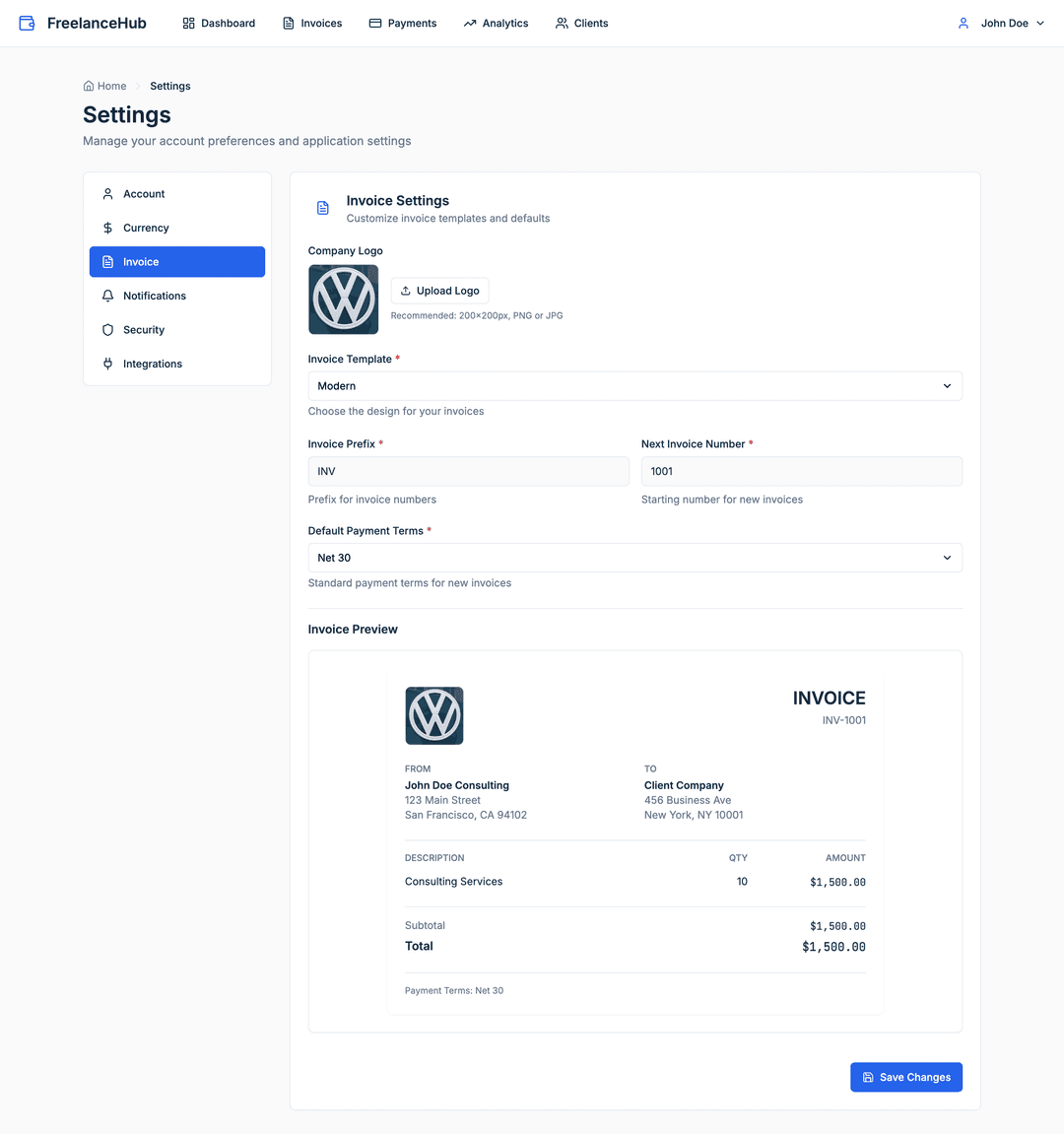Click the Save Changes button
This screenshot has height=1134, width=1064.
pos(905,1077)
